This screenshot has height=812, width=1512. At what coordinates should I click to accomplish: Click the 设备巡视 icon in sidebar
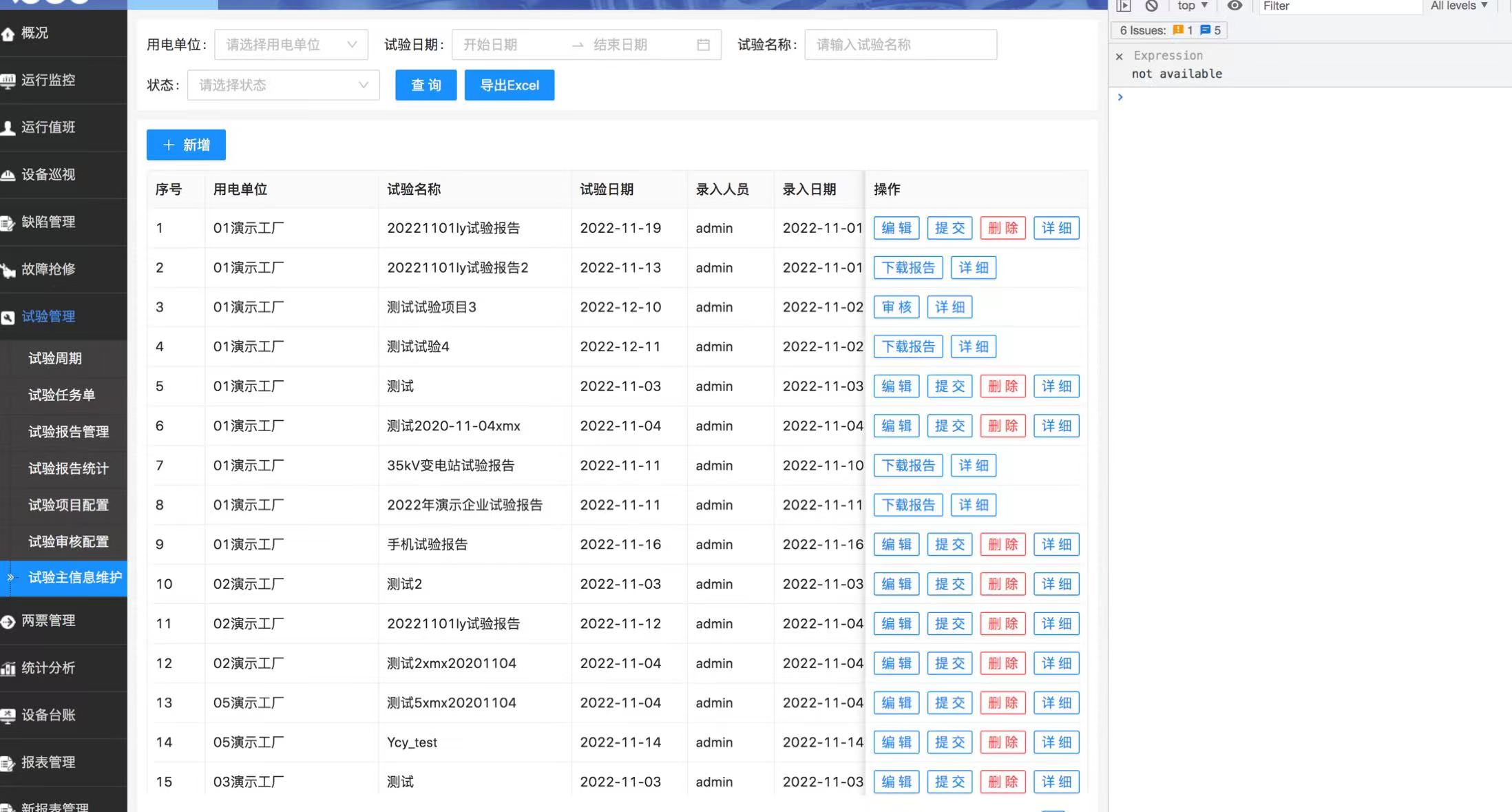point(8,176)
